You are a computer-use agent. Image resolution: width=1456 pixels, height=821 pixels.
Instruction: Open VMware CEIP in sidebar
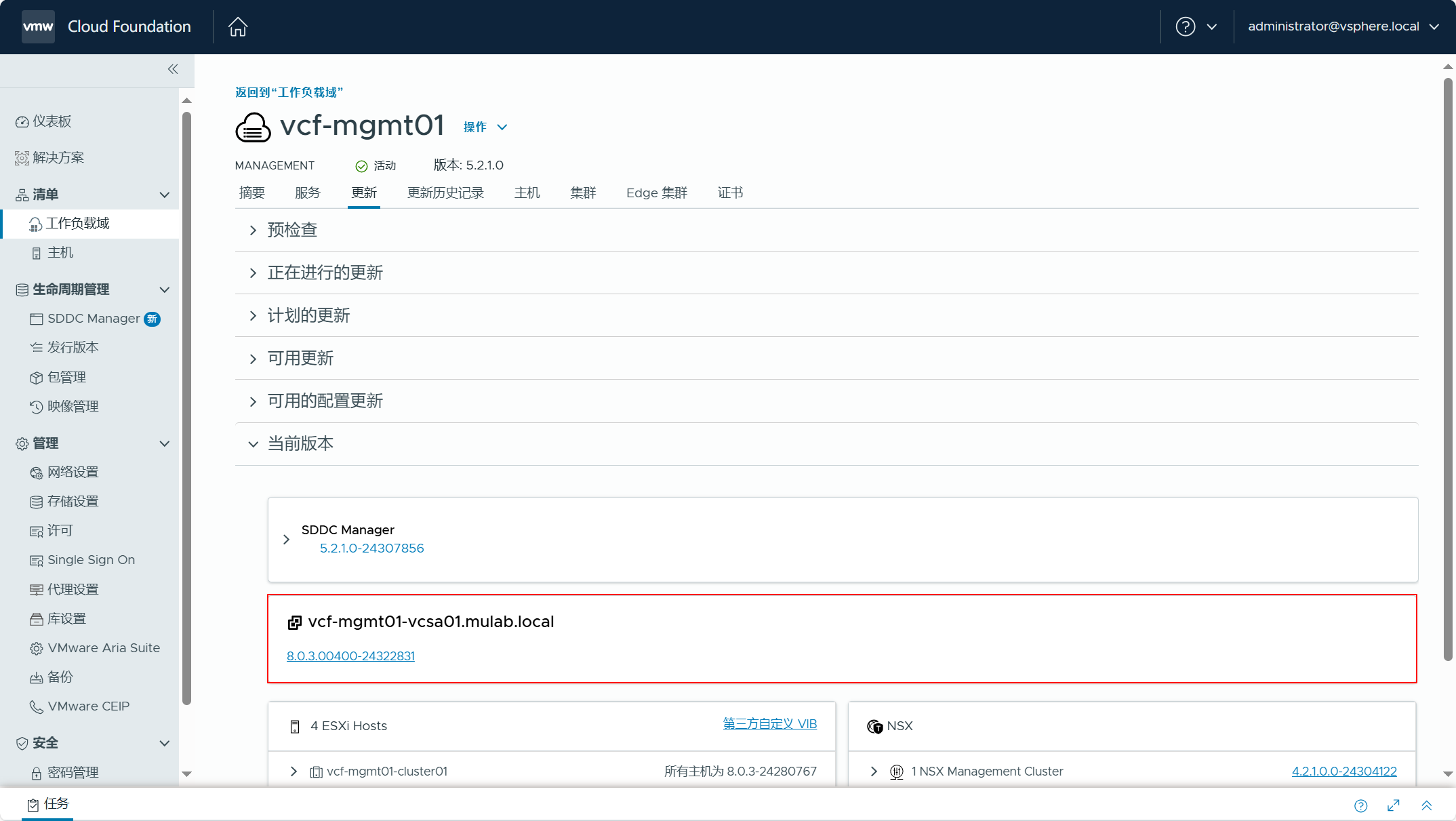click(x=80, y=706)
